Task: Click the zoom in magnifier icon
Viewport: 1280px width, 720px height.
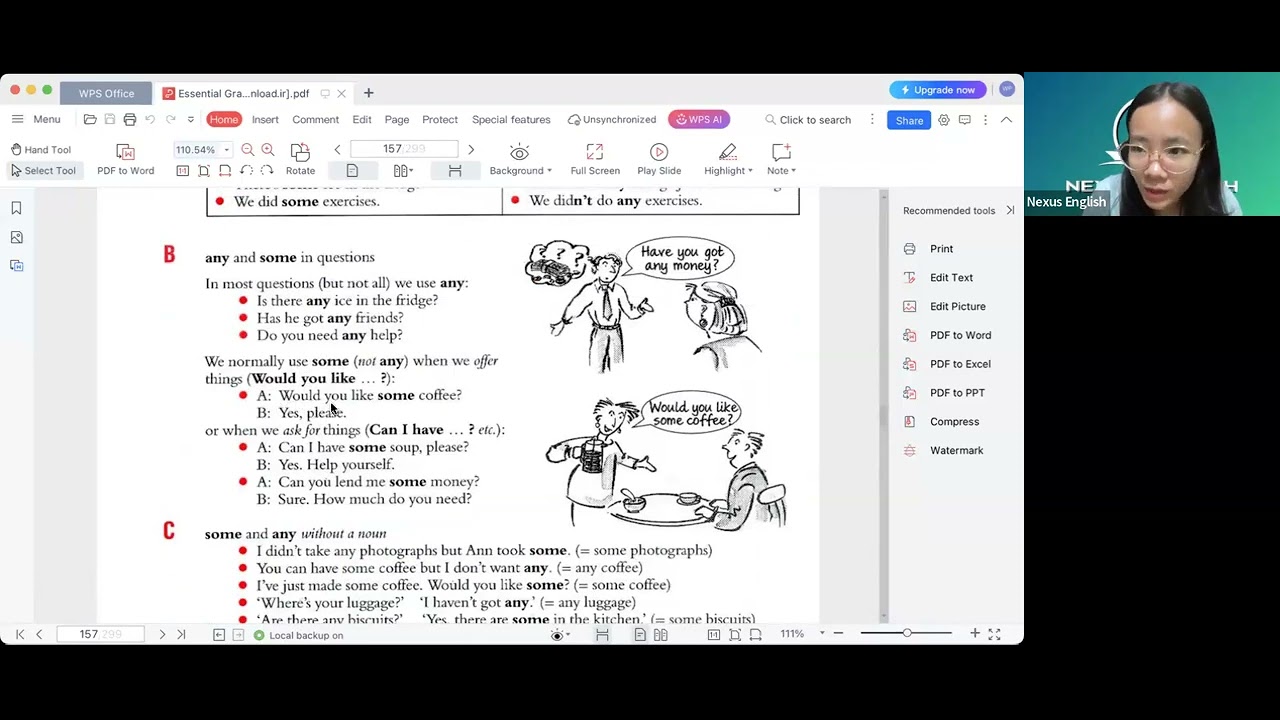Action: [x=268, y=150]
